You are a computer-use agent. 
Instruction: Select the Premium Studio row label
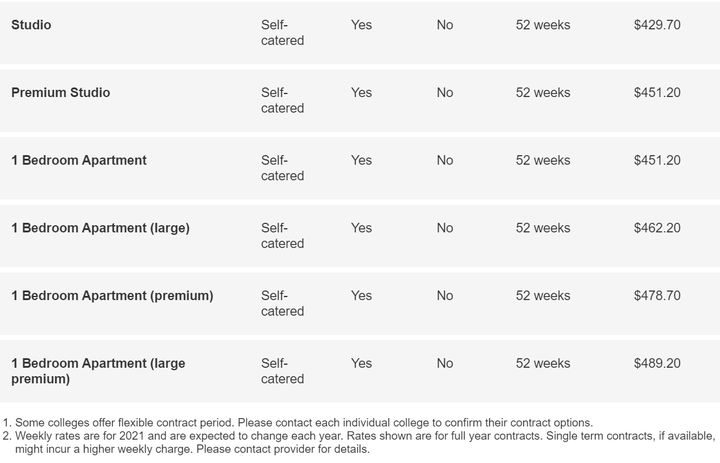(x=61, y=92)
